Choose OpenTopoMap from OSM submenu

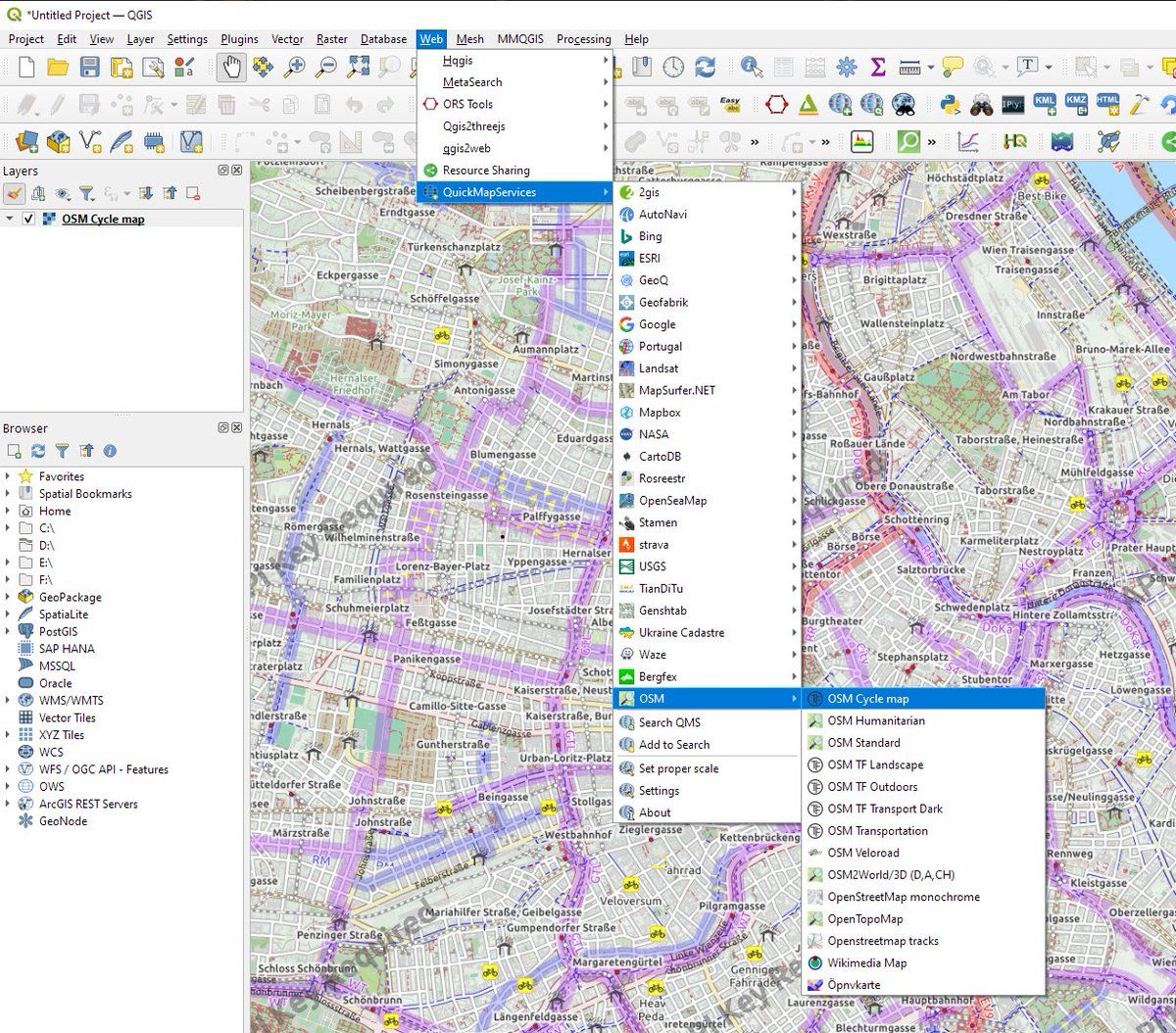[x=923, y=919]
